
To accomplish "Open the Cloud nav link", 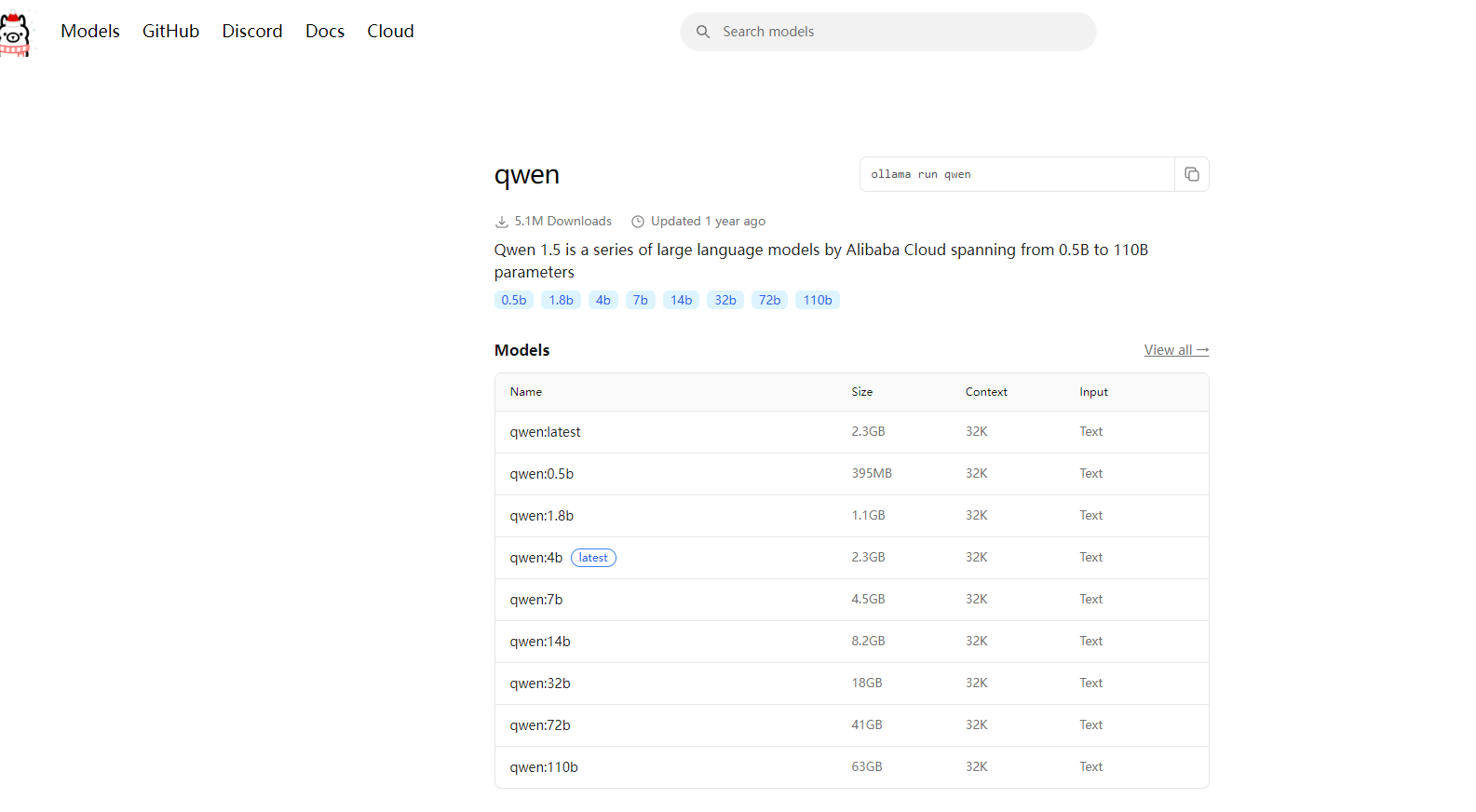I will (390, 31).
